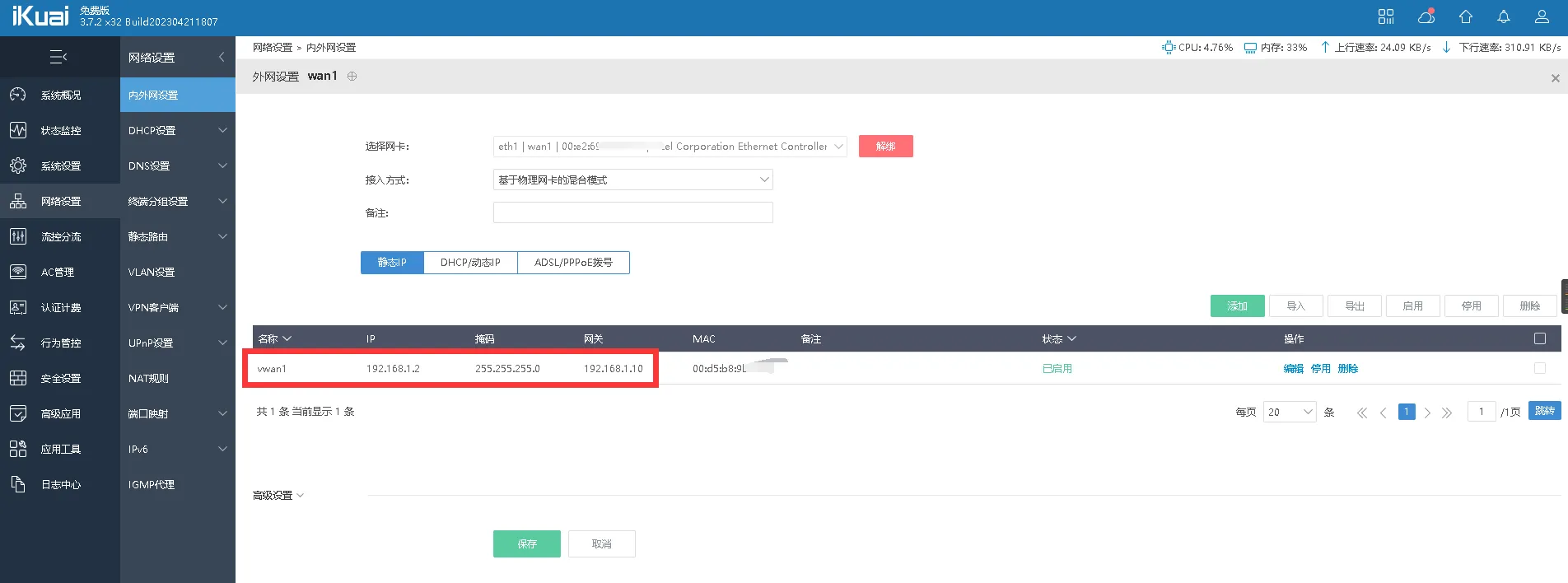Open 内外网设置 in the submenu
The height and width of the screenshot is (583, 1568).
tap(177, 95)
